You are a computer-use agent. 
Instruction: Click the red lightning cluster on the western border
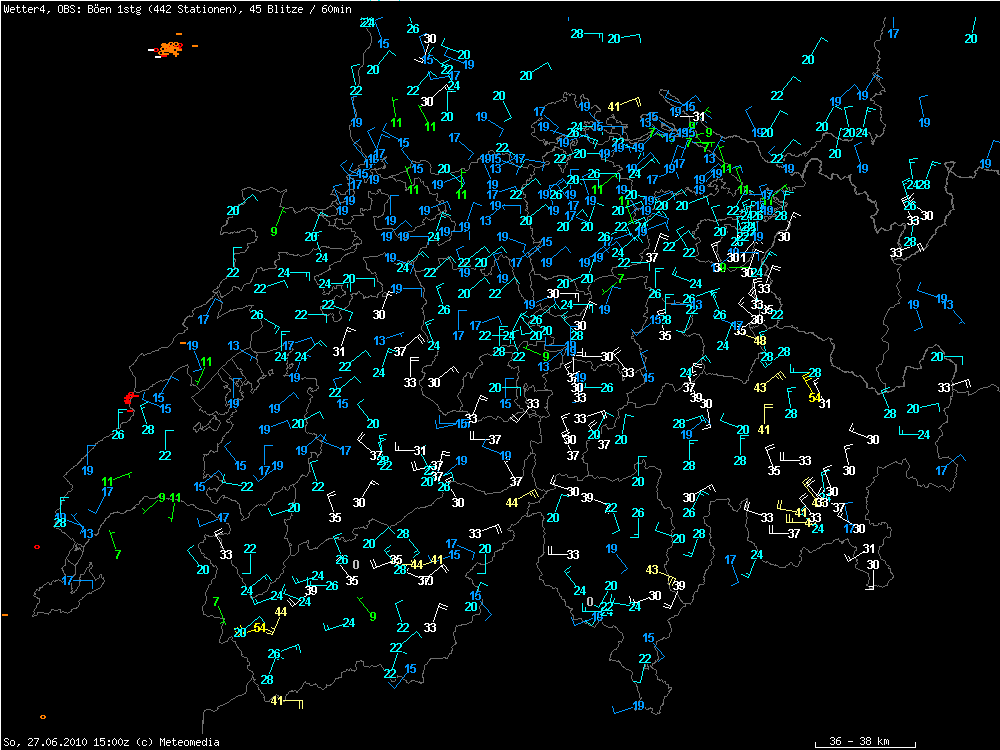click(x=129, y=400)
